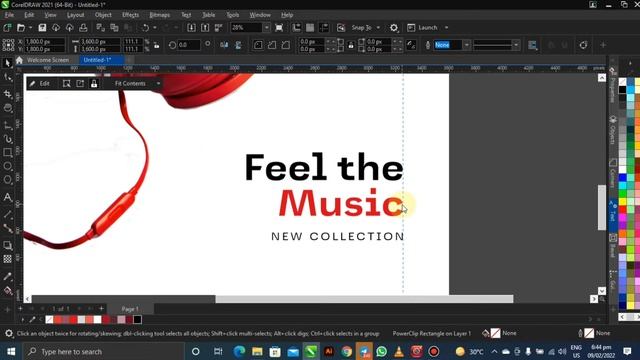Click the Open folder icon
Viewport: 640px width, 360px height.
click(x=21, y=28)
